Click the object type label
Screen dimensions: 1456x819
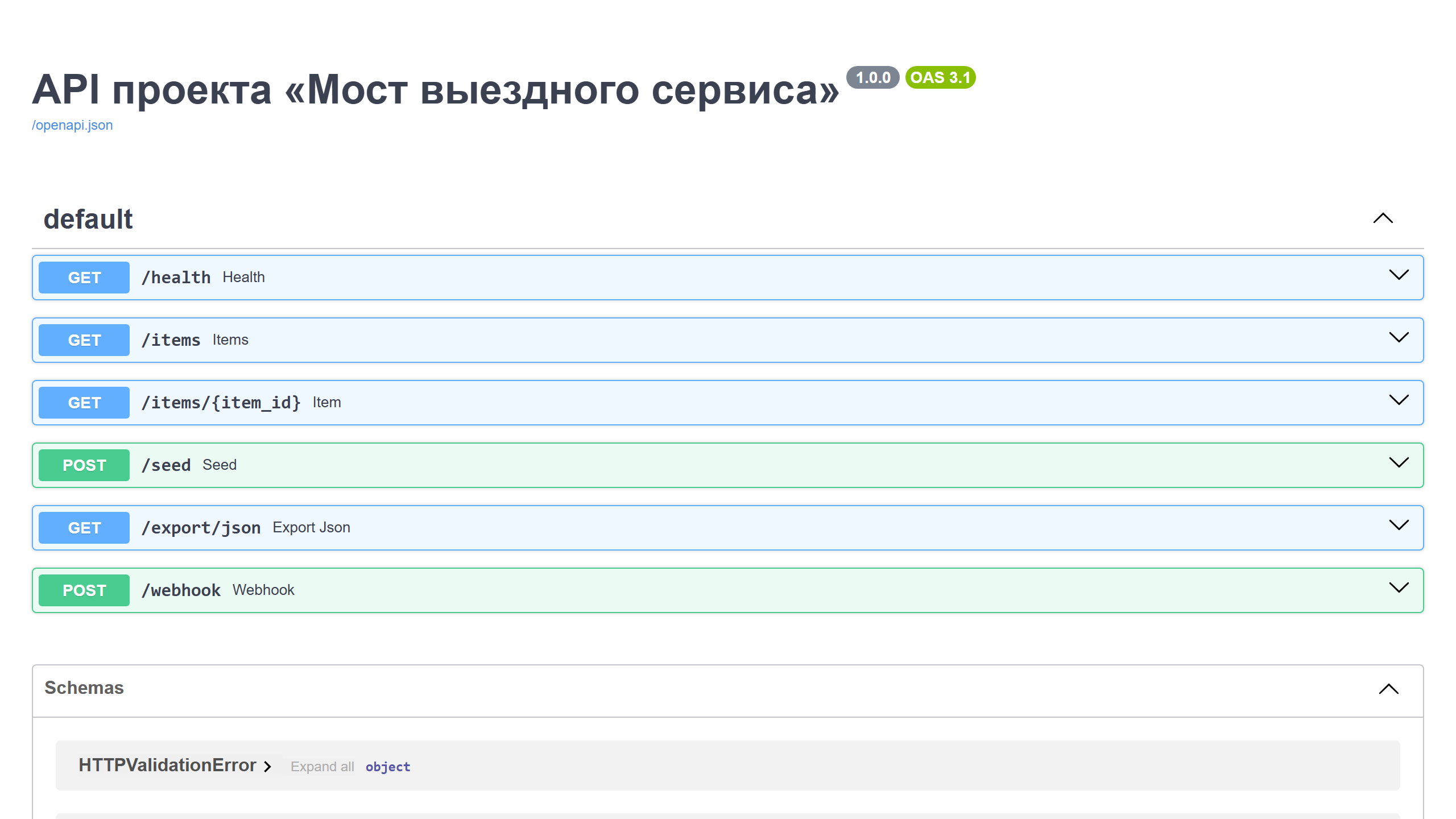(x=388, y=767)
